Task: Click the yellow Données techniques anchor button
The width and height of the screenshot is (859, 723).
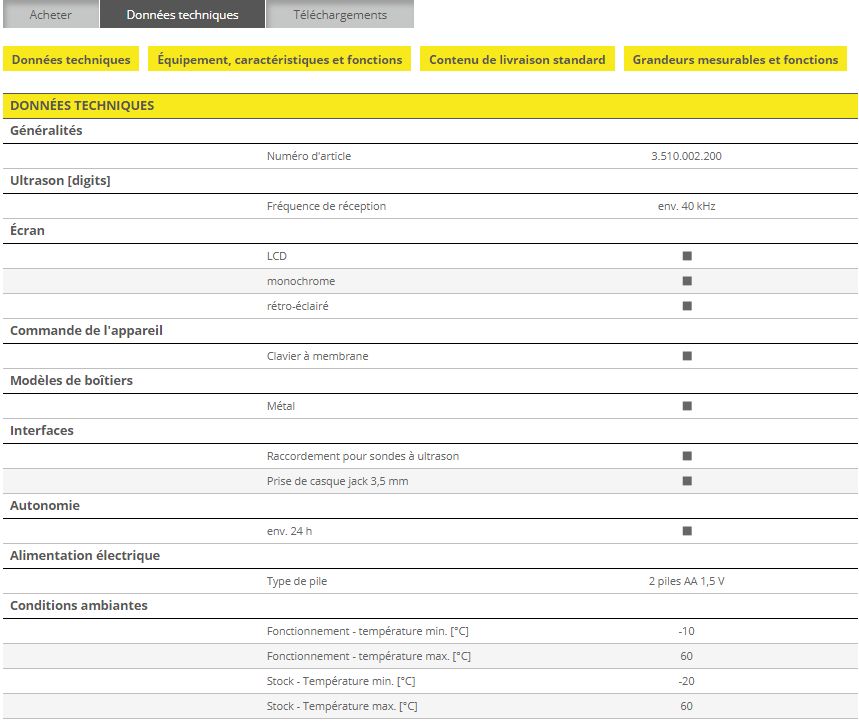Action: [71, 60]
